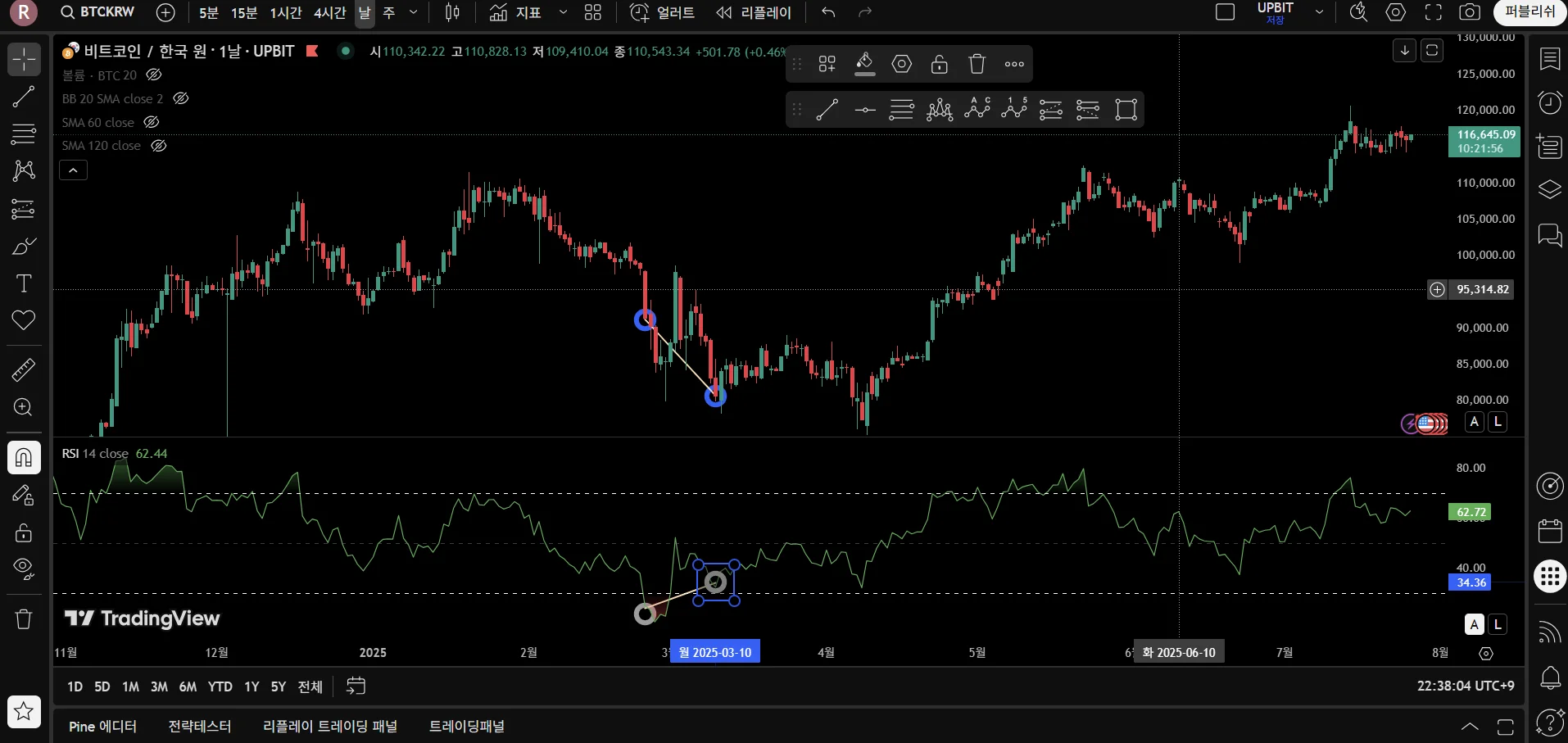Click the ruler measure tool
The height and width of the screenshot is (743, 1568).
[x=24, y=370]
